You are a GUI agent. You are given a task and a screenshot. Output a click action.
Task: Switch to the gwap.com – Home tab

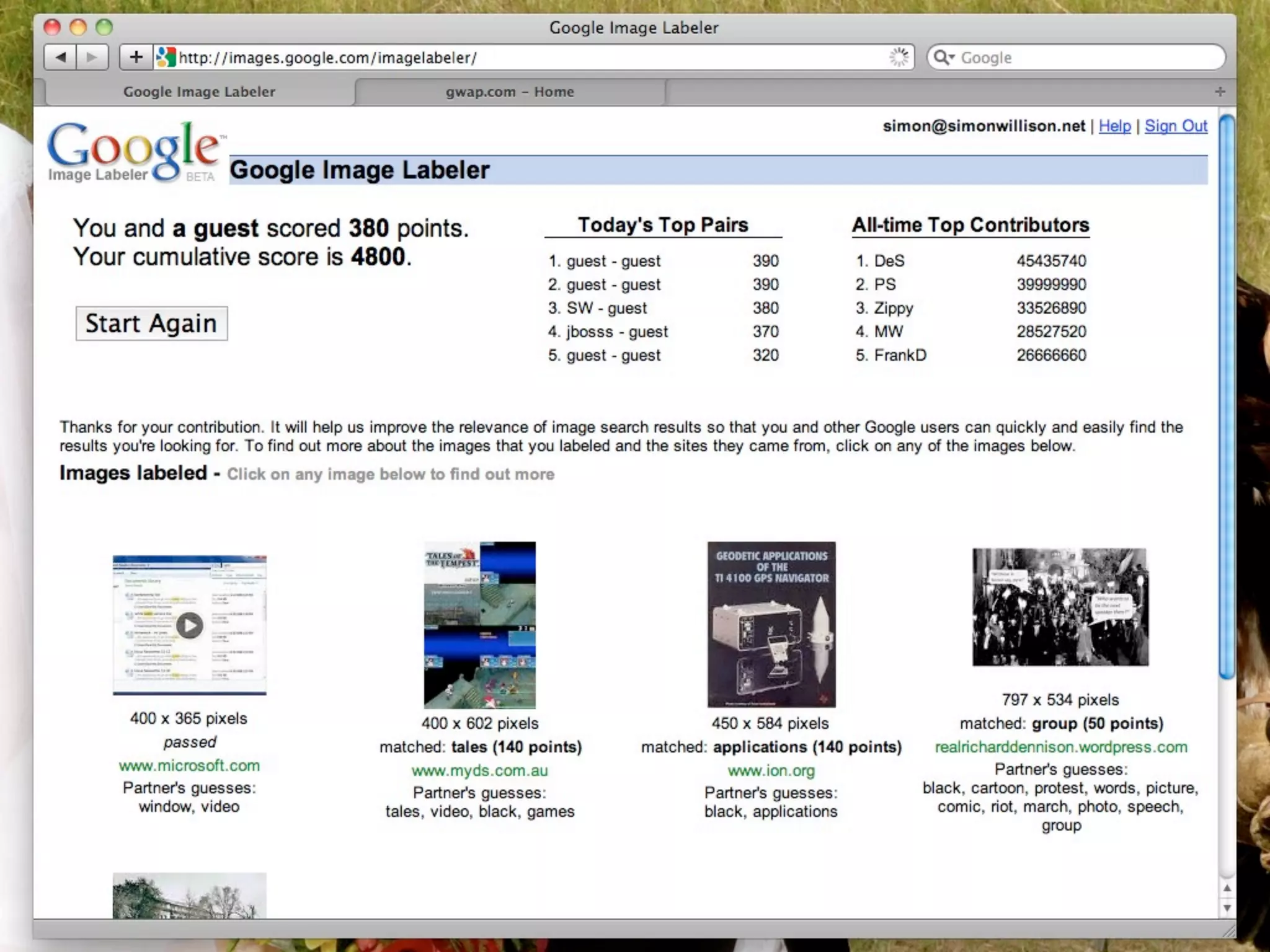click(510, 92)
